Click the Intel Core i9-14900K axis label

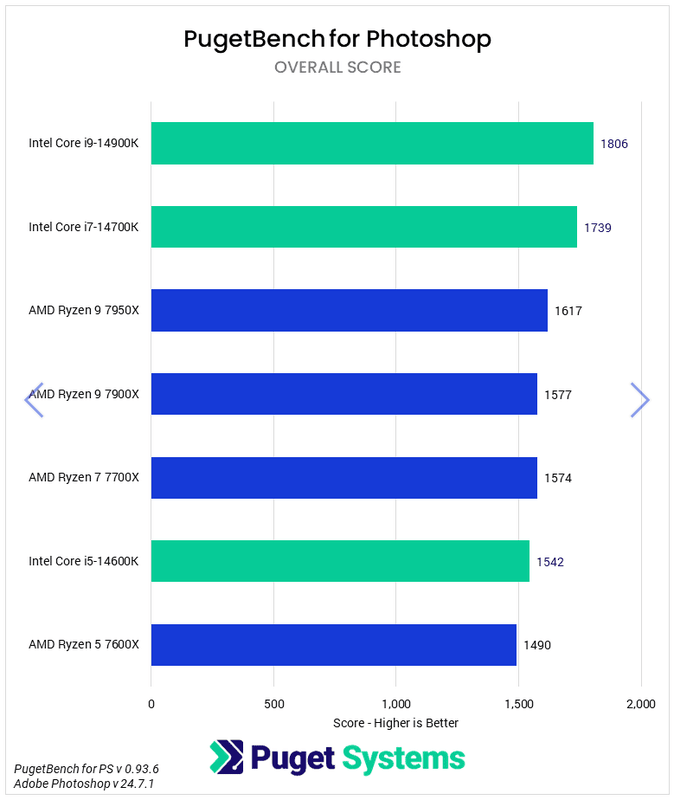coord(84,144)
